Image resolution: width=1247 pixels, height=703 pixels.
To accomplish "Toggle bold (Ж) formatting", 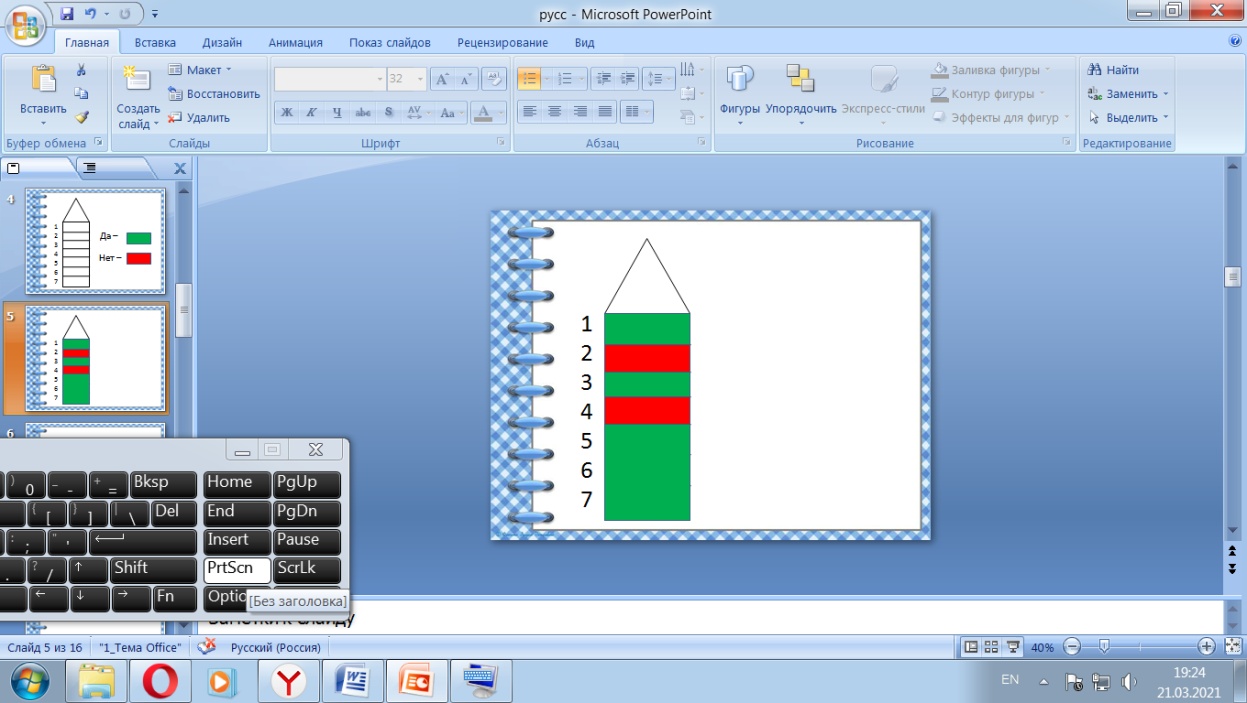I will 287,112.
